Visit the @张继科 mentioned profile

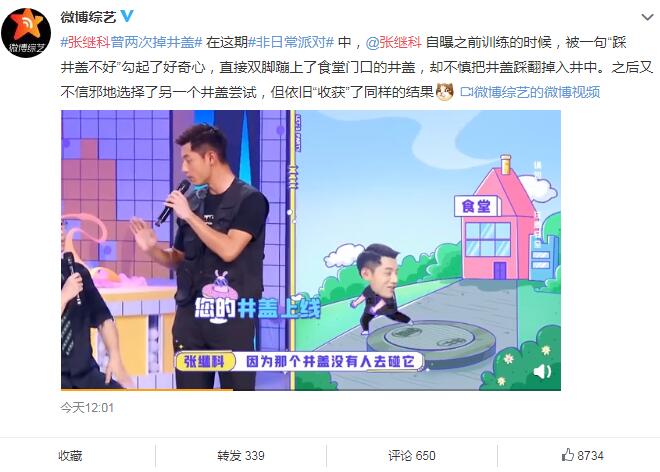394,42
